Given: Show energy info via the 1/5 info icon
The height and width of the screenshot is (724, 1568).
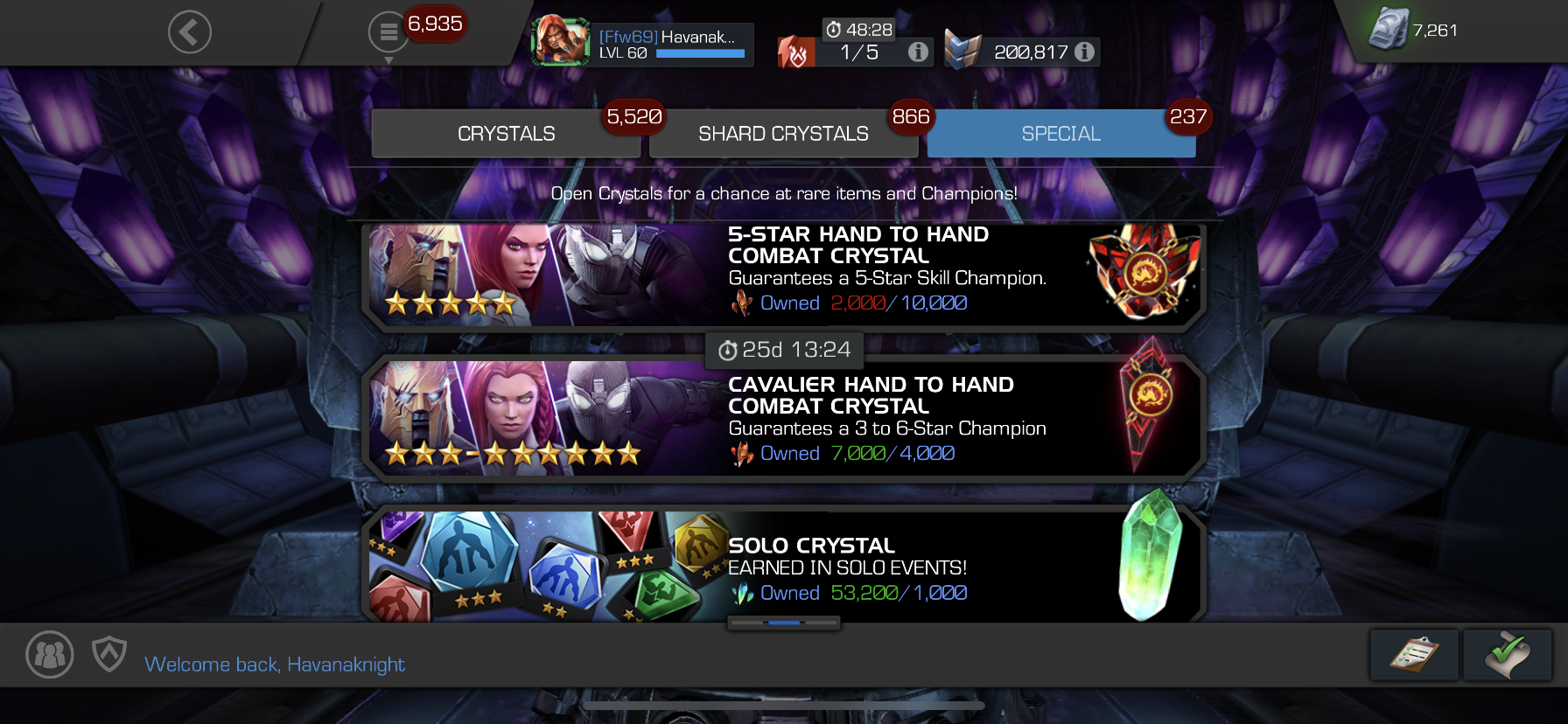Looking at the screenshot, I should click(918, 52).
